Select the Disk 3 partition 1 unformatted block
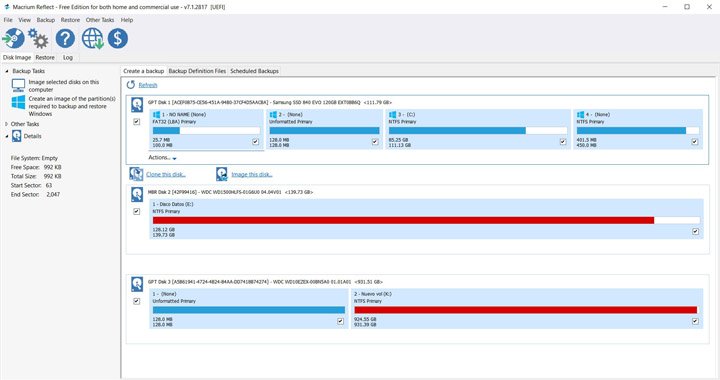 pyautogui.click(x=248, y=308)
